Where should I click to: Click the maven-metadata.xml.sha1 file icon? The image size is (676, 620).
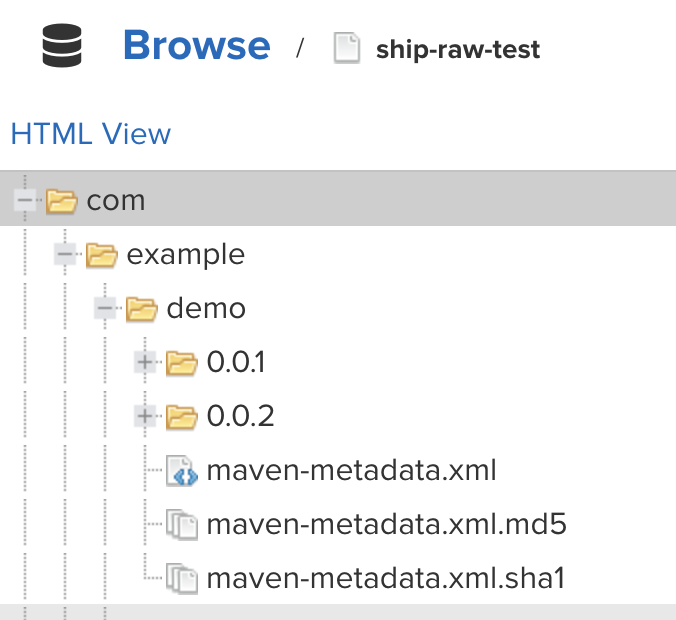(182, 578)
